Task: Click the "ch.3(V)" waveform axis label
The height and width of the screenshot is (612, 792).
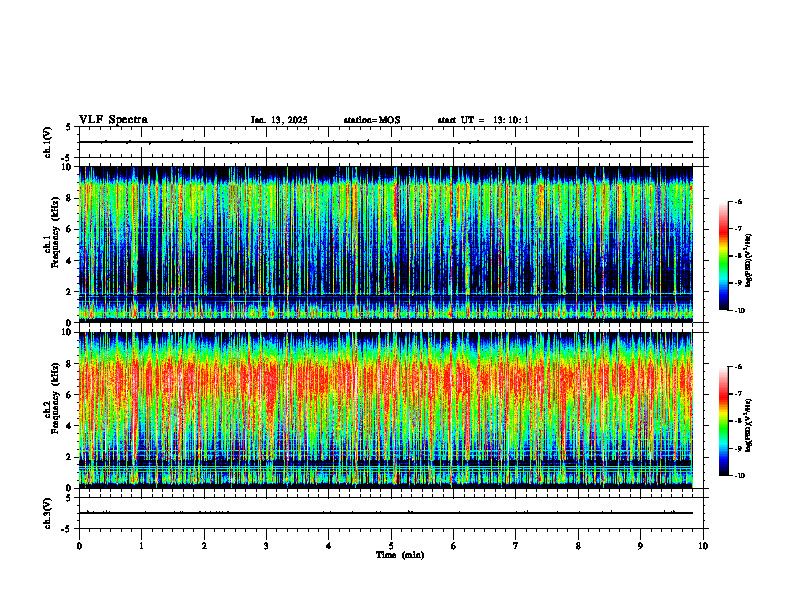Action: 48,513
